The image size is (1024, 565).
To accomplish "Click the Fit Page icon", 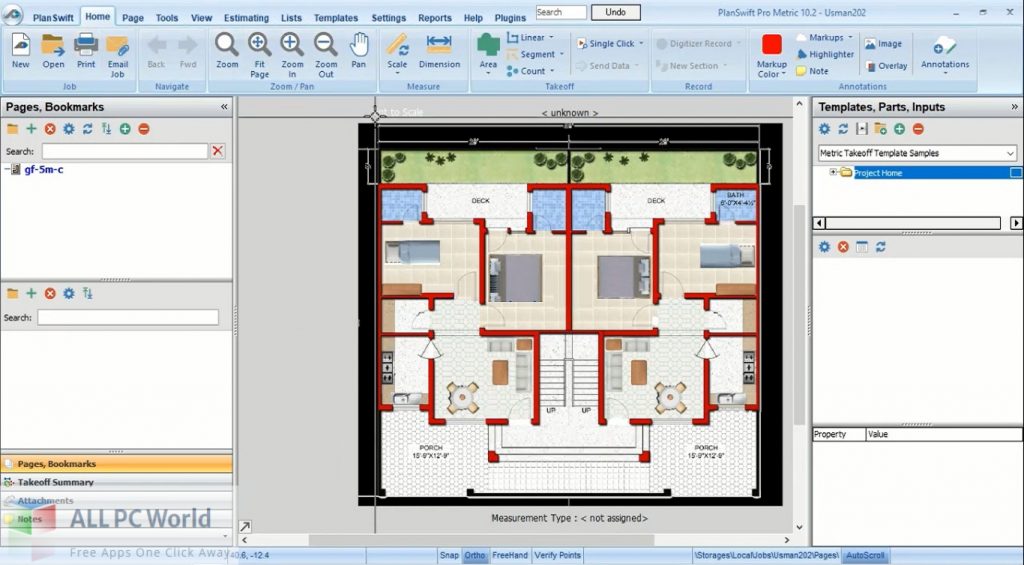I will pos(259,45).
